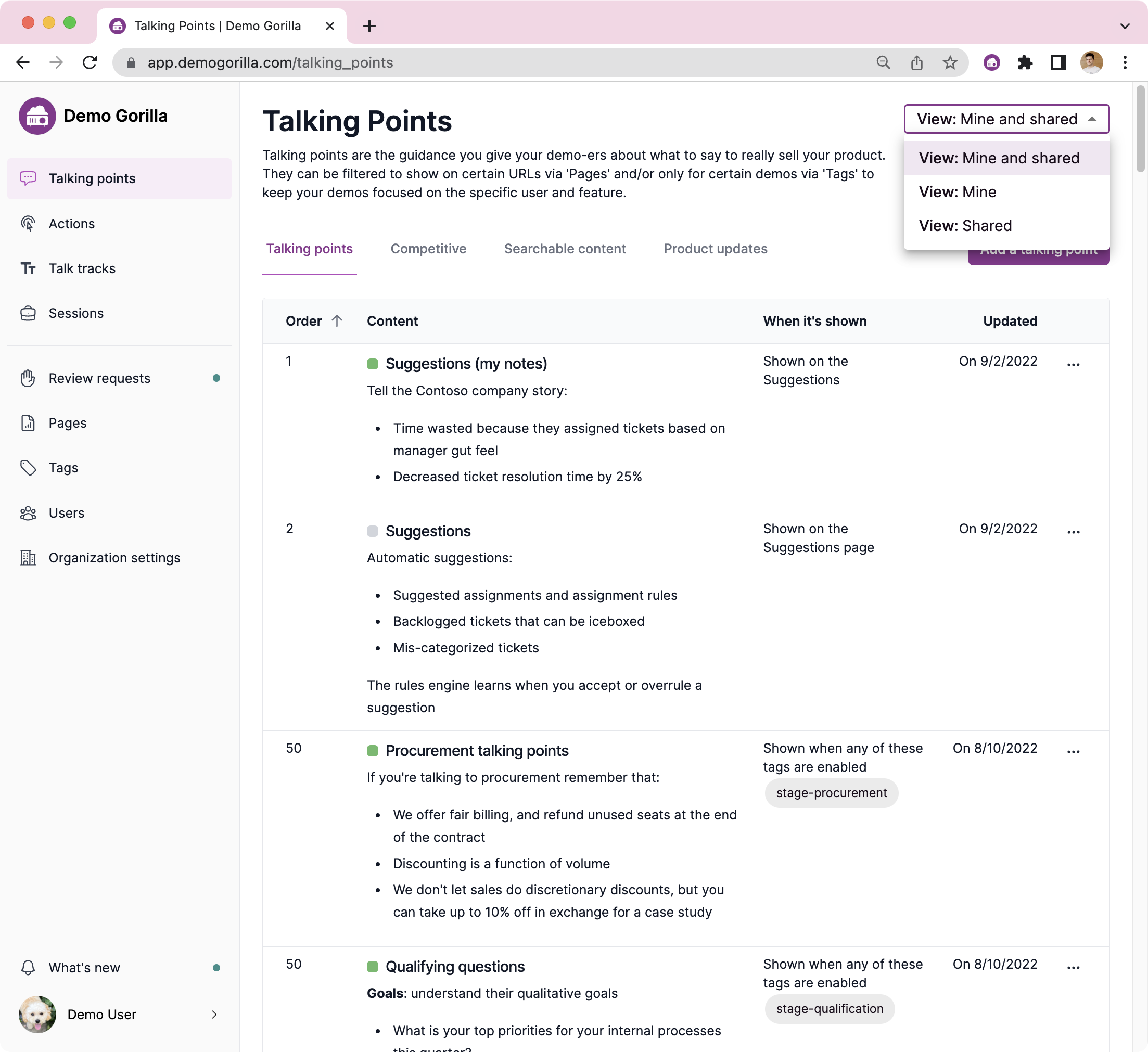The height and width of the screenshot is (1052, 1148).
Task: Click the What's new bell icon
Action: [x=29, y=967]
